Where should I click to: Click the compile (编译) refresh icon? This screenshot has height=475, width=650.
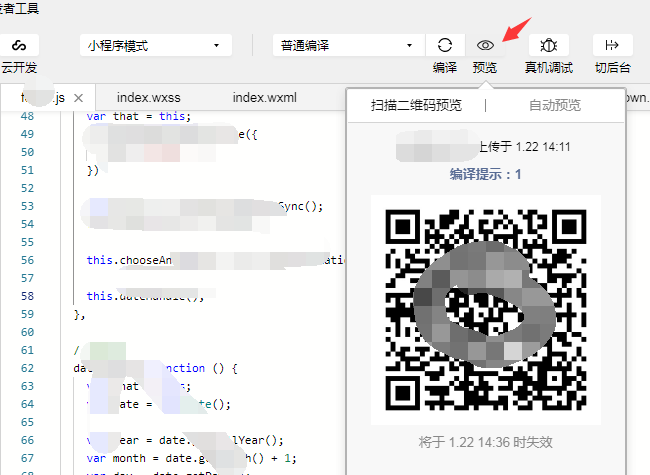(445, 45)
